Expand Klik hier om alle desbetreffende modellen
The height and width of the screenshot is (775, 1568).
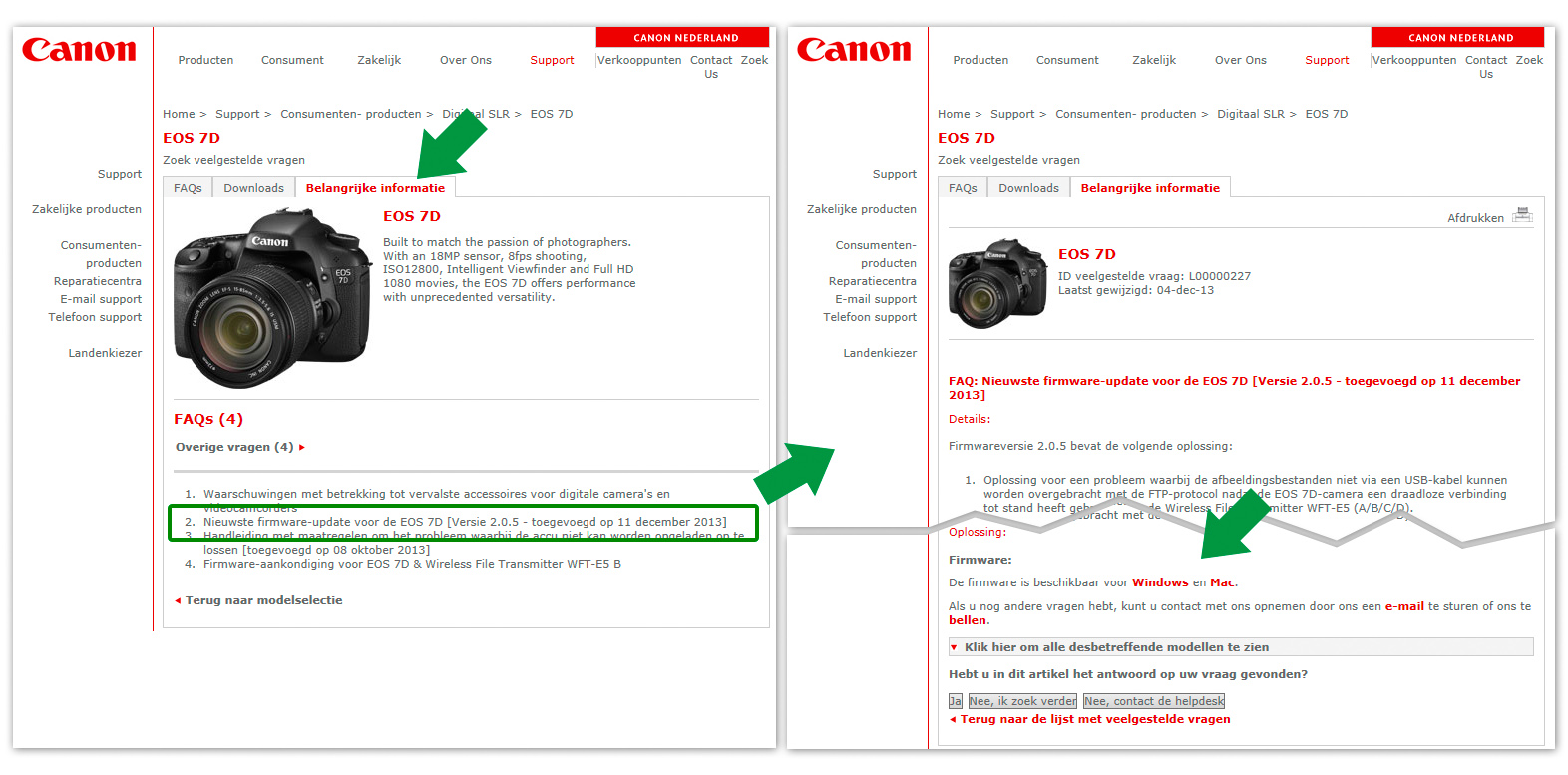[x=1241, y=647]
